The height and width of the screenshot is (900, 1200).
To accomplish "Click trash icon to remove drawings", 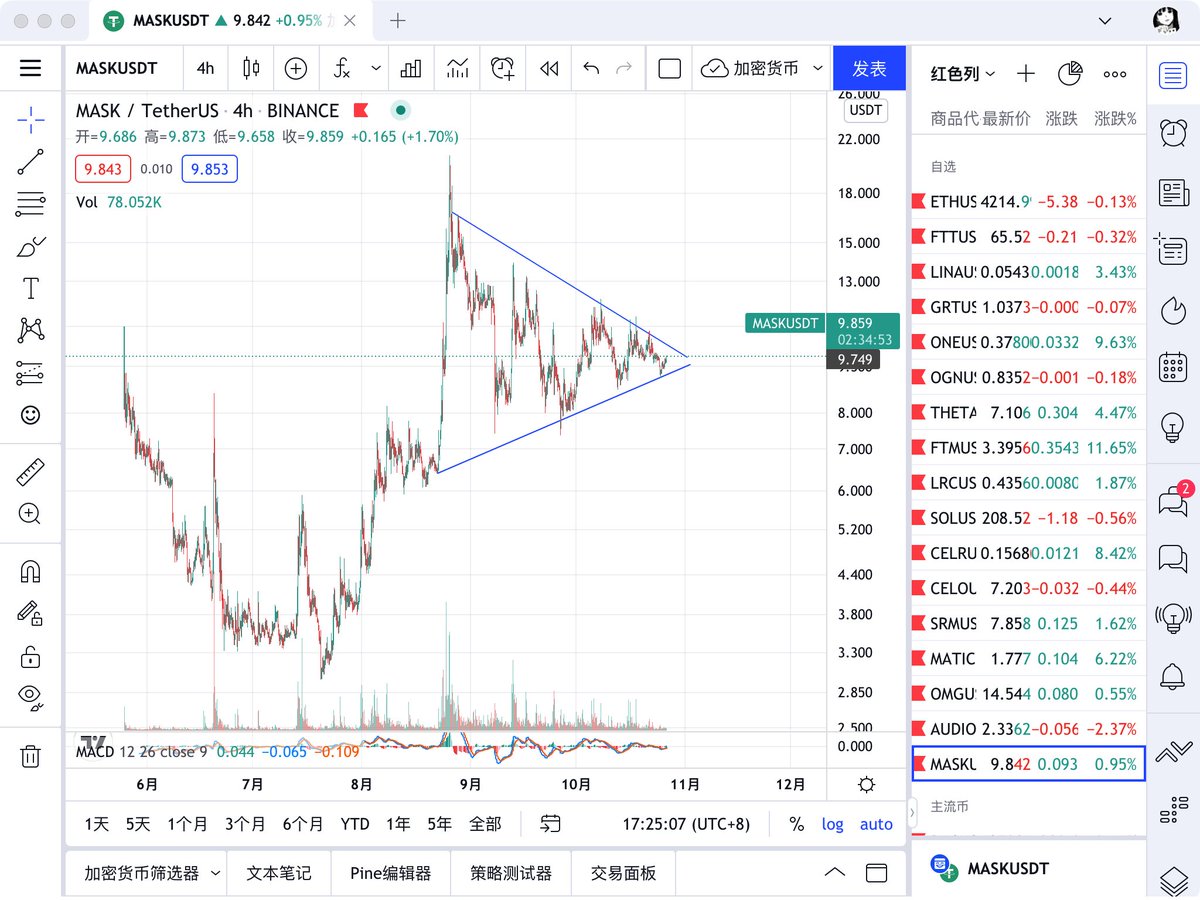I will 31,755.
